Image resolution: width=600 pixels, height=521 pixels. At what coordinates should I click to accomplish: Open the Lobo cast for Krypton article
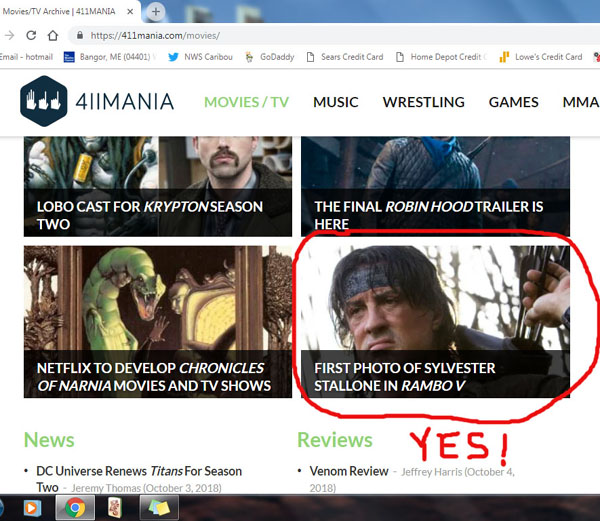[x=158, y=186]
